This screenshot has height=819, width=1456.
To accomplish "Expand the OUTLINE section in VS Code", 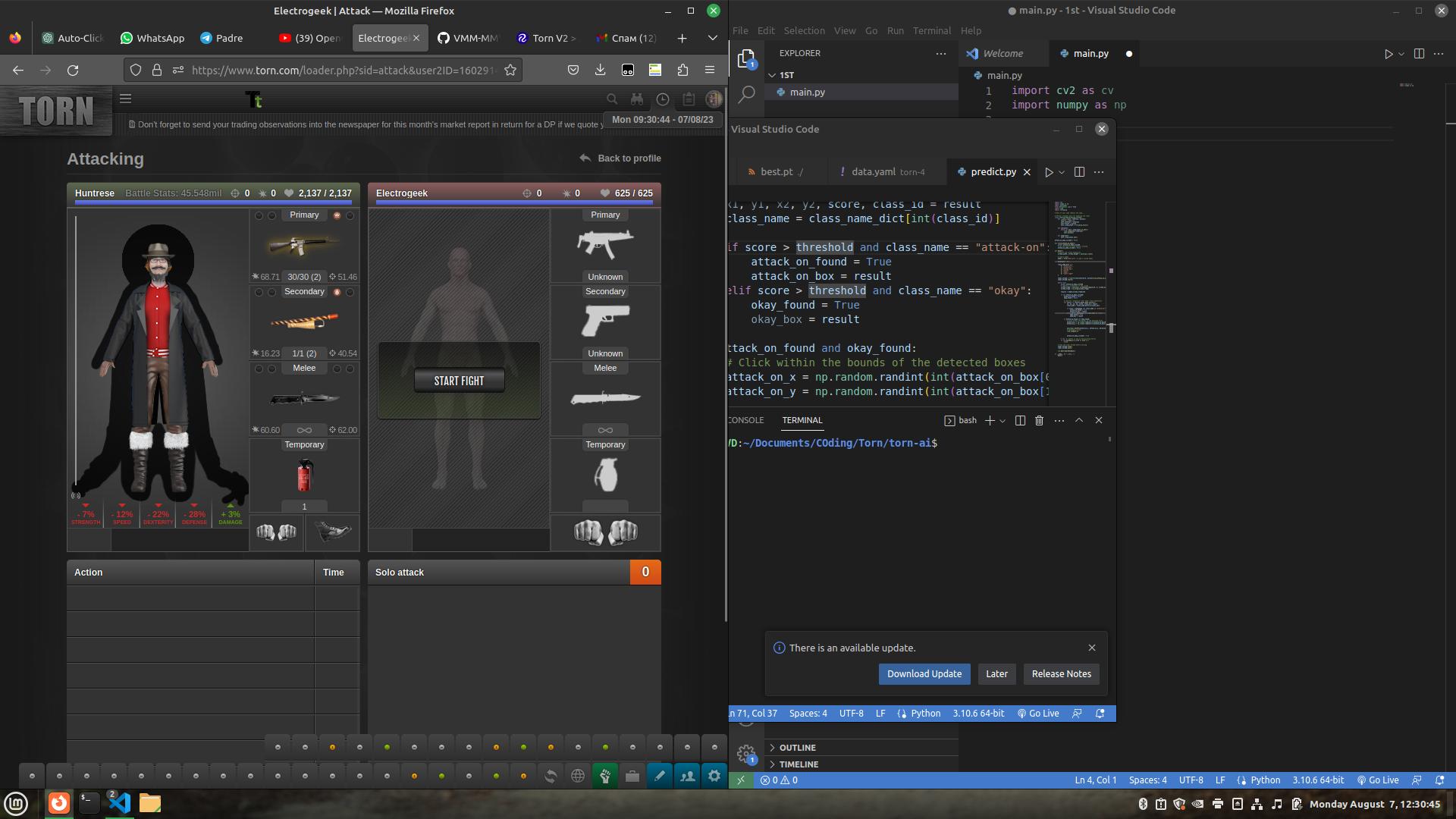I will pos(773,747).
